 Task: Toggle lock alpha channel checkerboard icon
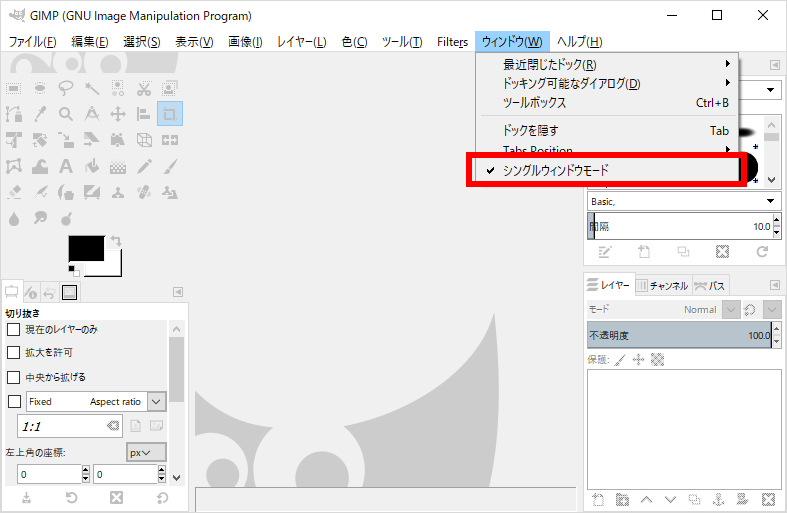(657, 359)
